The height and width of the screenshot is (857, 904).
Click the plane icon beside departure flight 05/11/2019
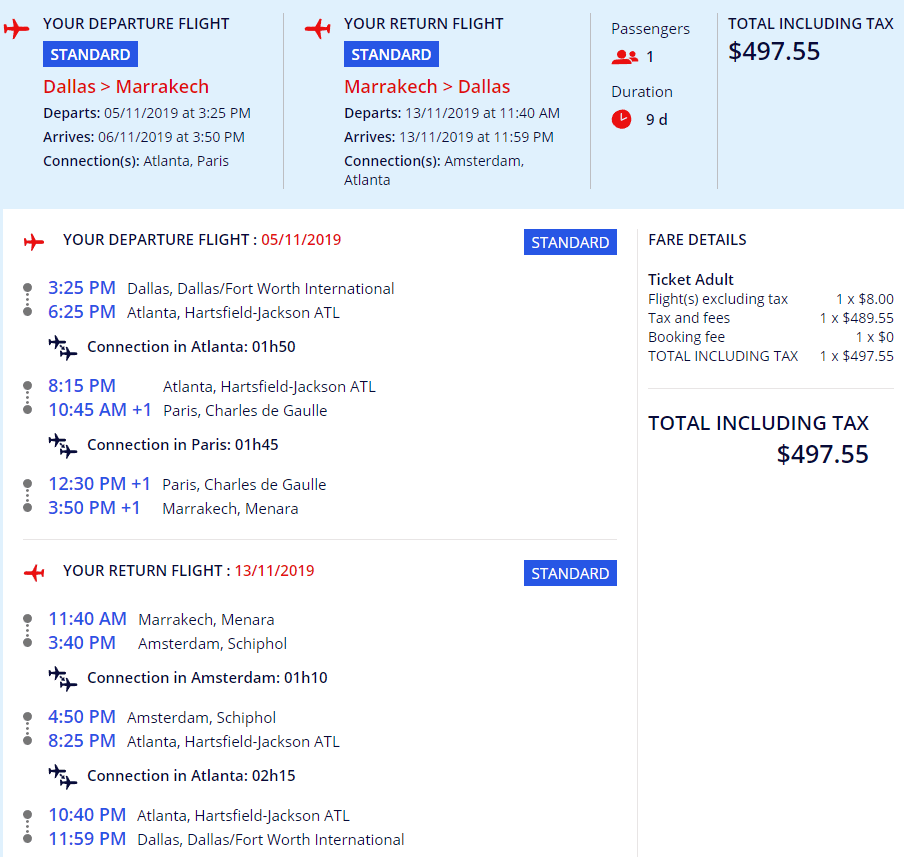[x=34, y=242]
